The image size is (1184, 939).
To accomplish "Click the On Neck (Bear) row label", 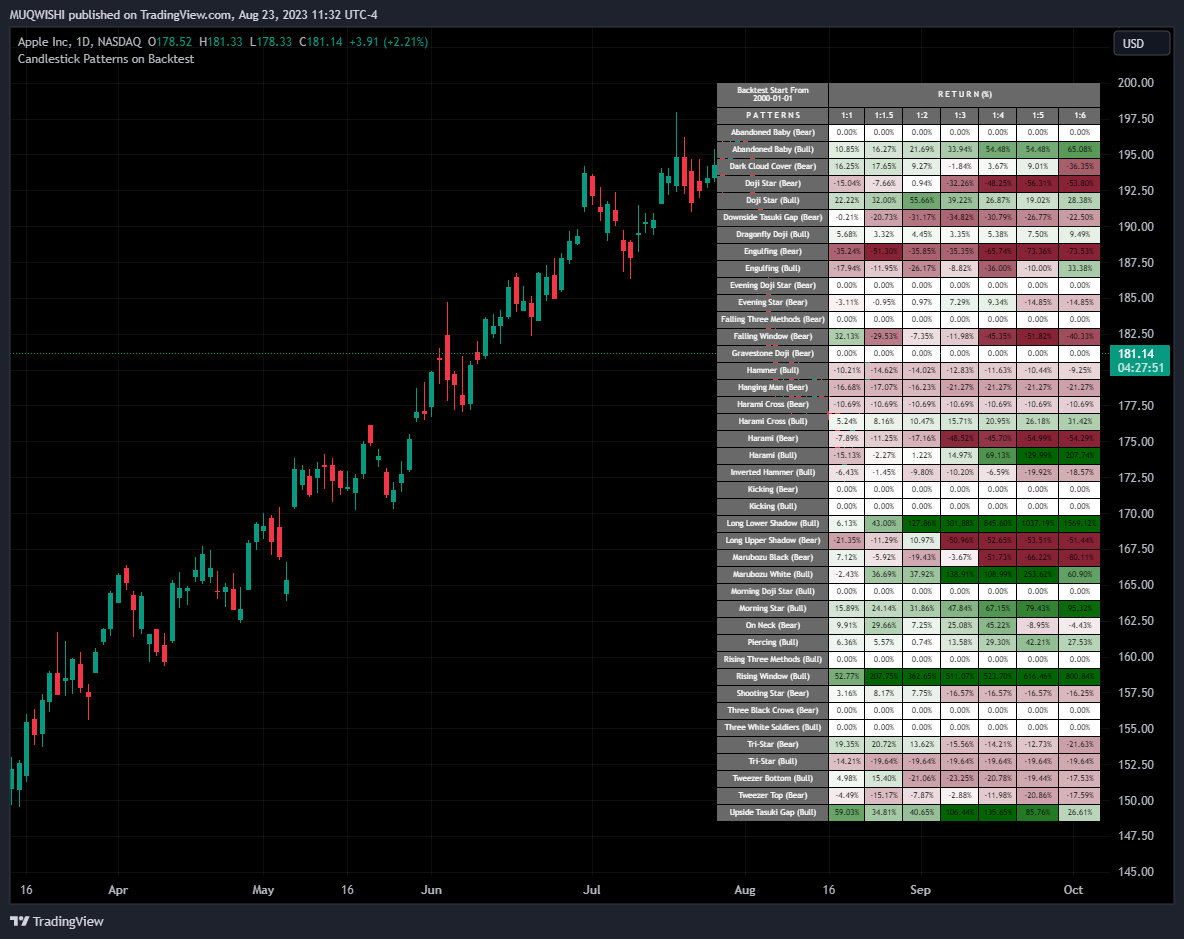I will coord(772,625).
